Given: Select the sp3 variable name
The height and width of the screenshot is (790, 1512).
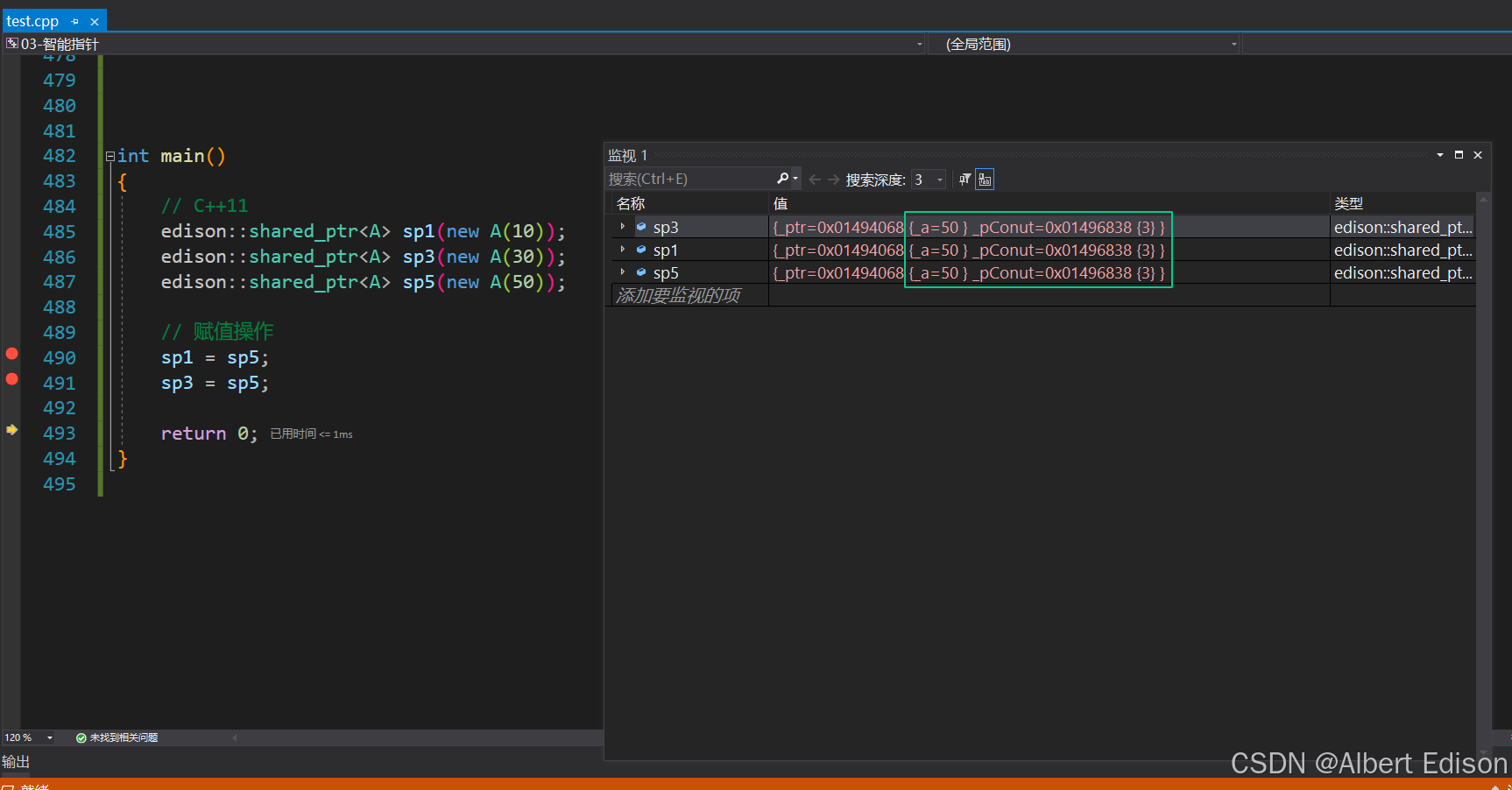Looking at the screenshot, I should click(x=666, y=228).
